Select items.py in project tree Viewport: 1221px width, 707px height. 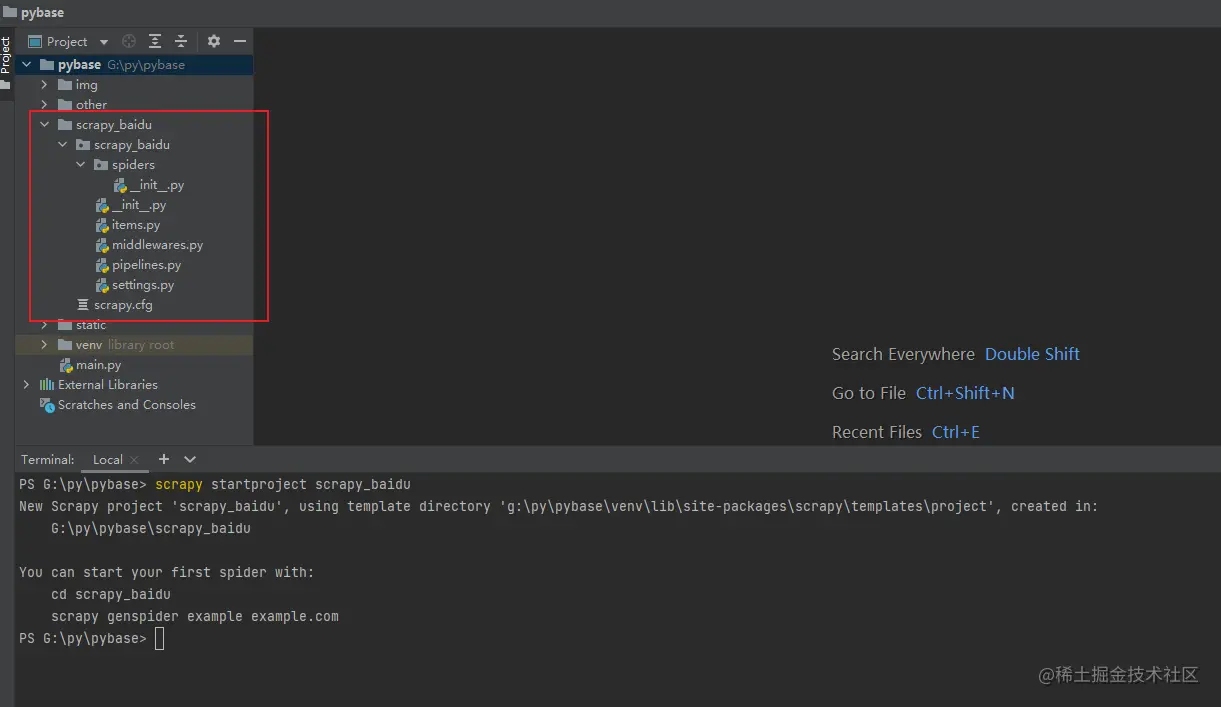(x=136, y=225)
